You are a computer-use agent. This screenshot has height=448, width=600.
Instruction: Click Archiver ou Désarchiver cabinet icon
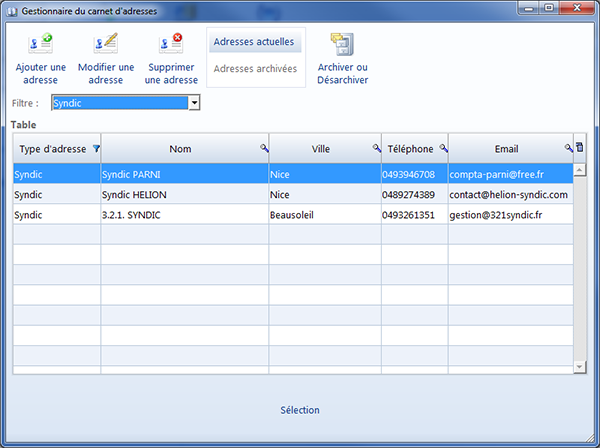pyautogui.click(x=342, y=45)
